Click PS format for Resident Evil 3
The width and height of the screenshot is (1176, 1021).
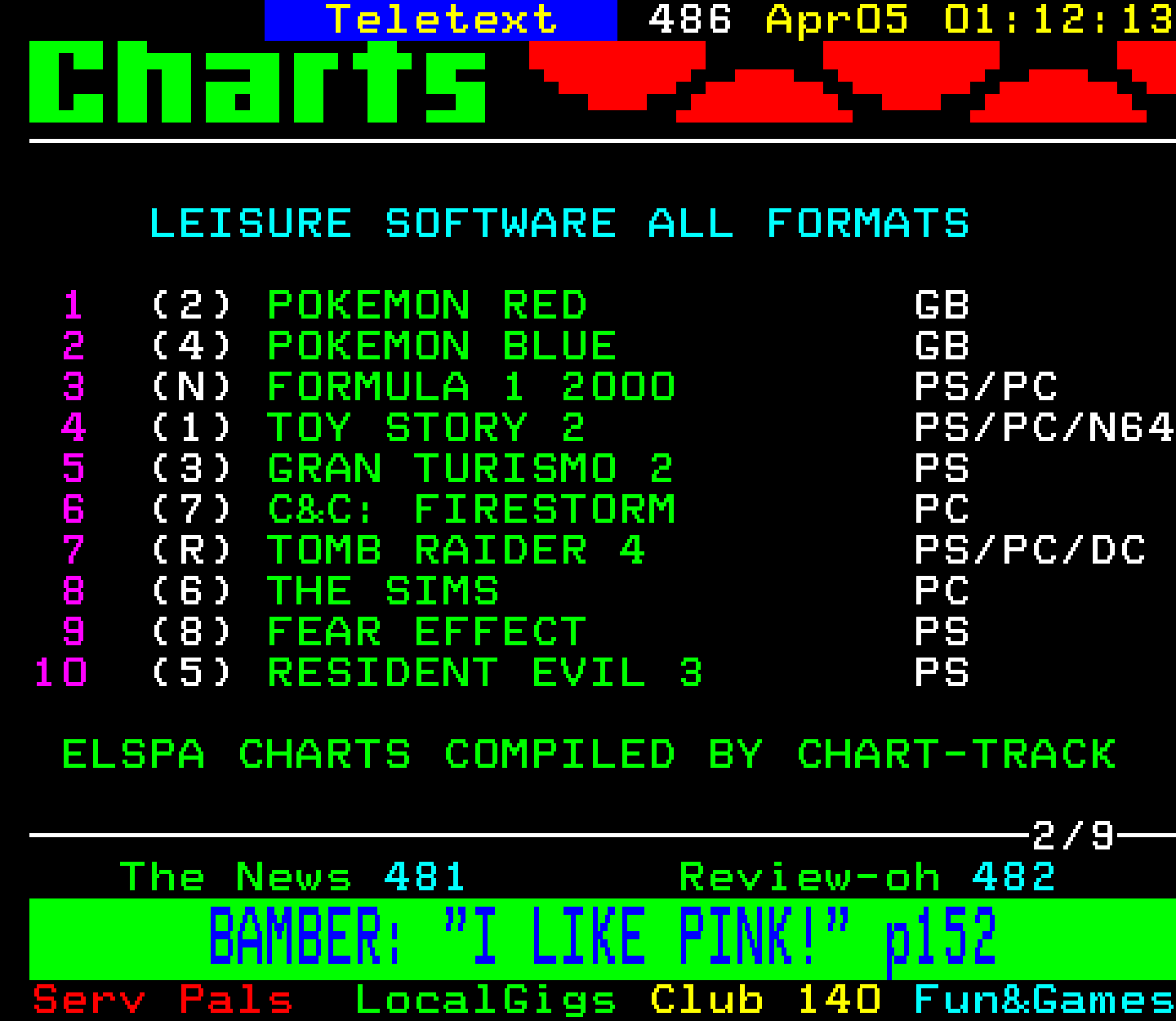pos(942,673)
